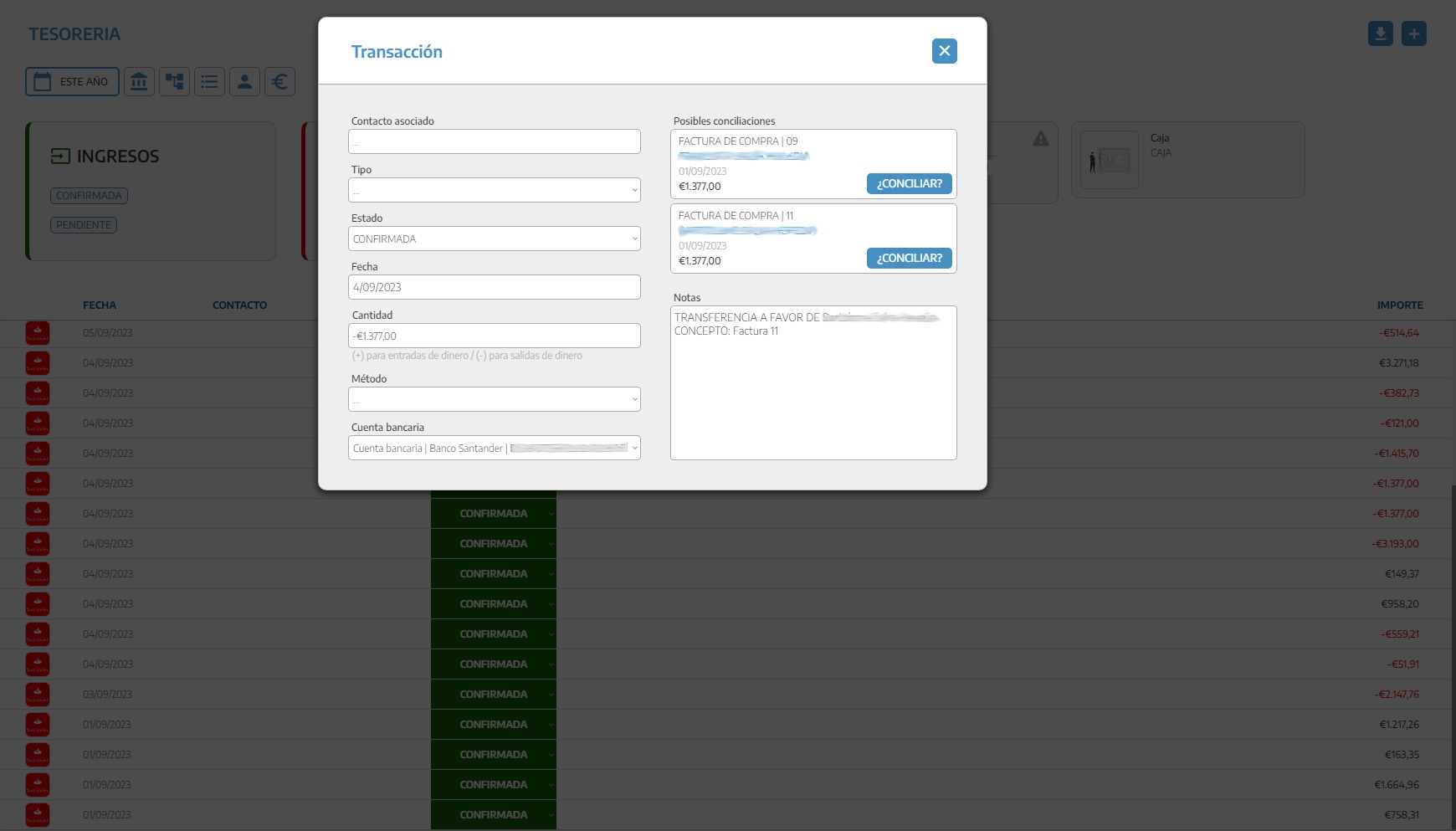Viewport: 1456px width, 831px height.
Task: Click the hierarchy tree filter icon
Action: click(x=174, y=82)
